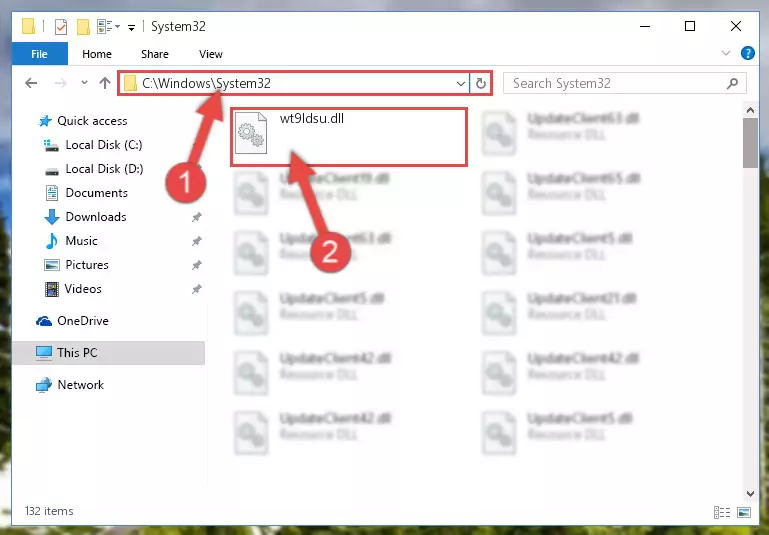Expand the ribbon using chevron
Image resolution: width=769 pixels, height=535 pixels.
pos(726,53)
